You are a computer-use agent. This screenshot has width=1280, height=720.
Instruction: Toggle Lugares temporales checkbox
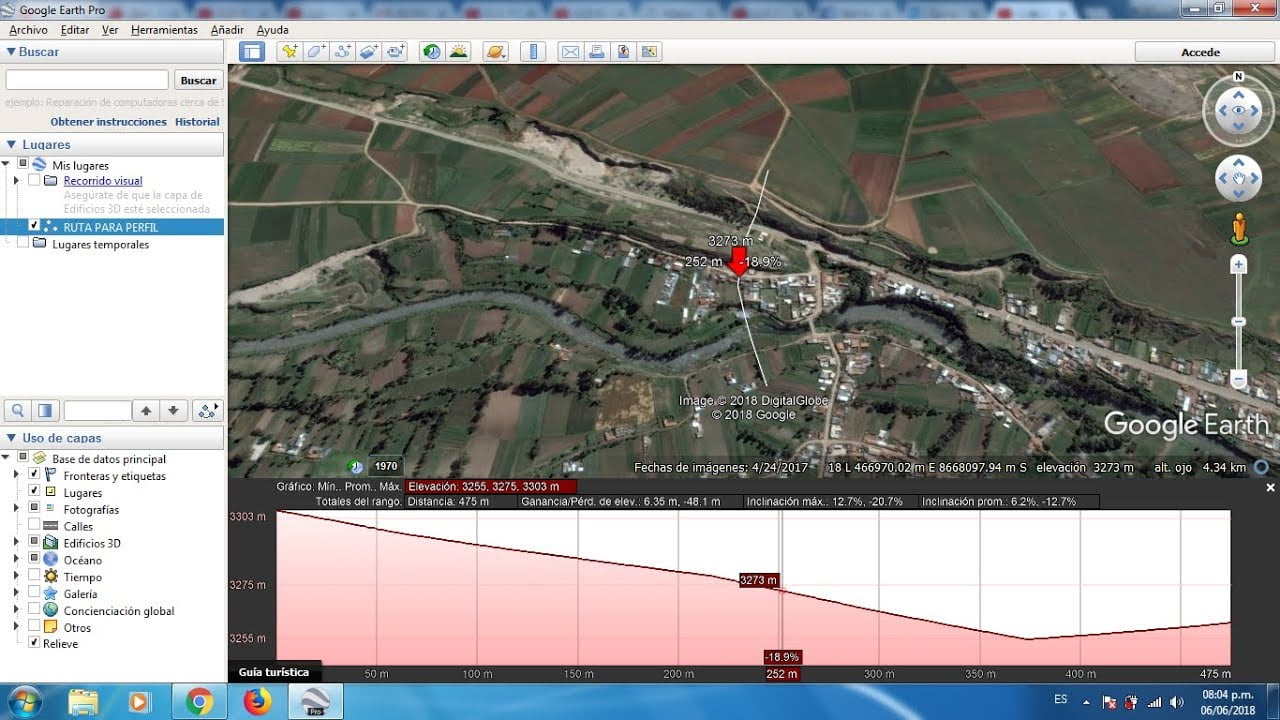pos(23,244)
